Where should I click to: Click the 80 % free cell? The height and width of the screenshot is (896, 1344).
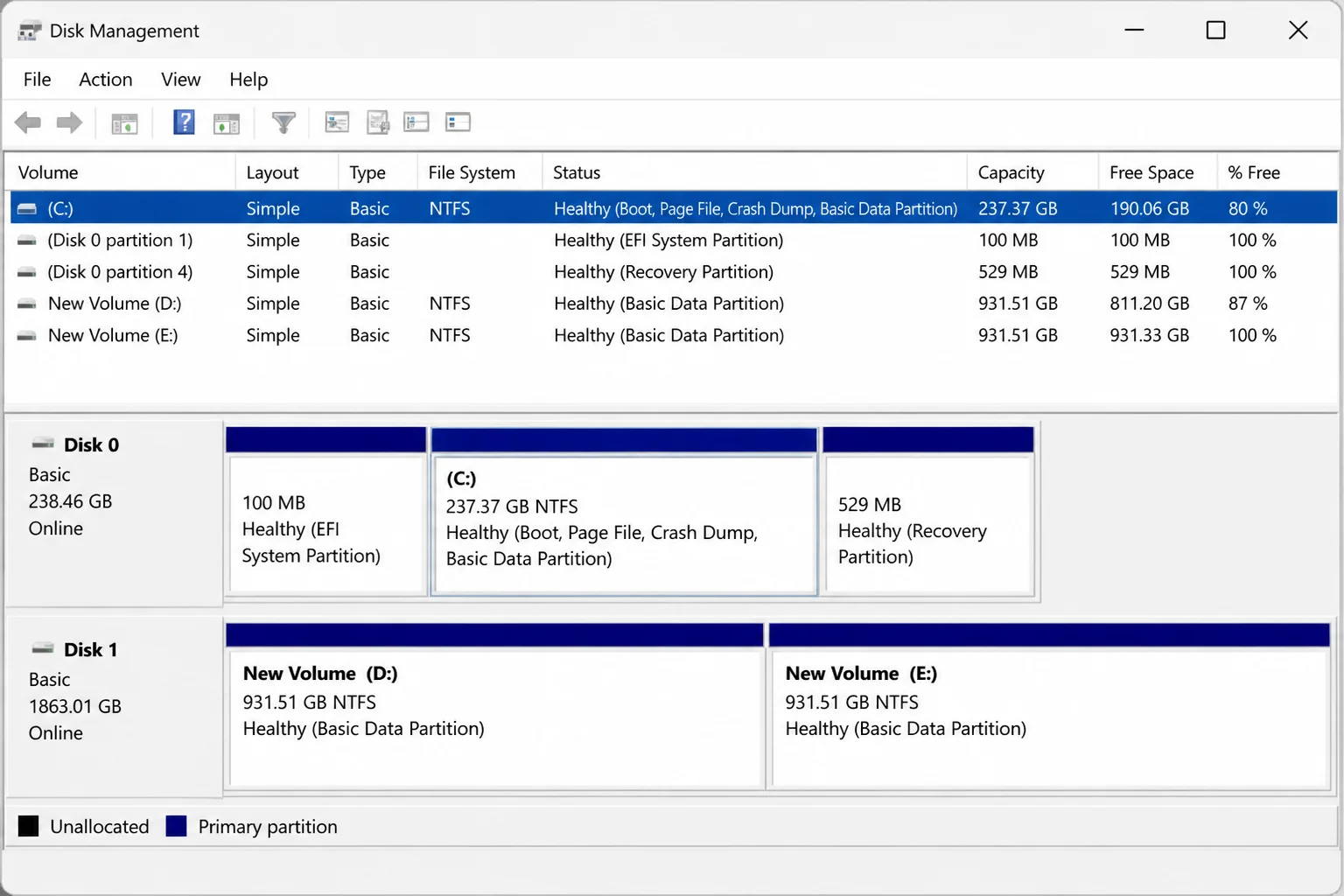click(x=1248, y=209)
